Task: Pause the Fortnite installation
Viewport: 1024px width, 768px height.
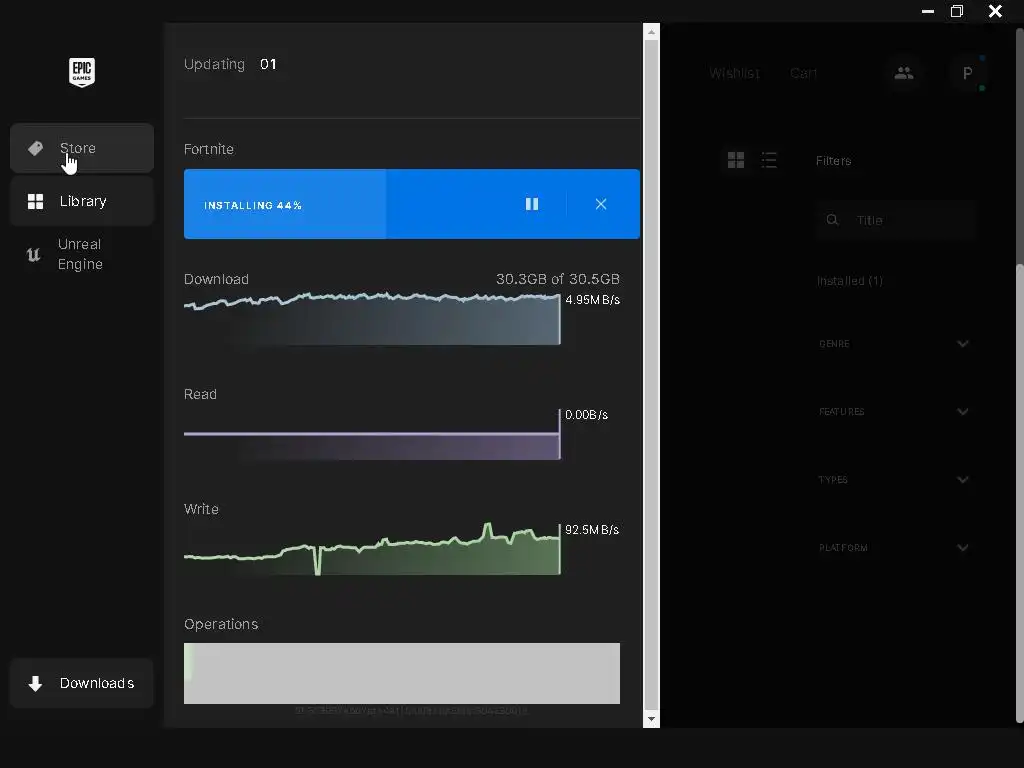Action: [532, 204]
